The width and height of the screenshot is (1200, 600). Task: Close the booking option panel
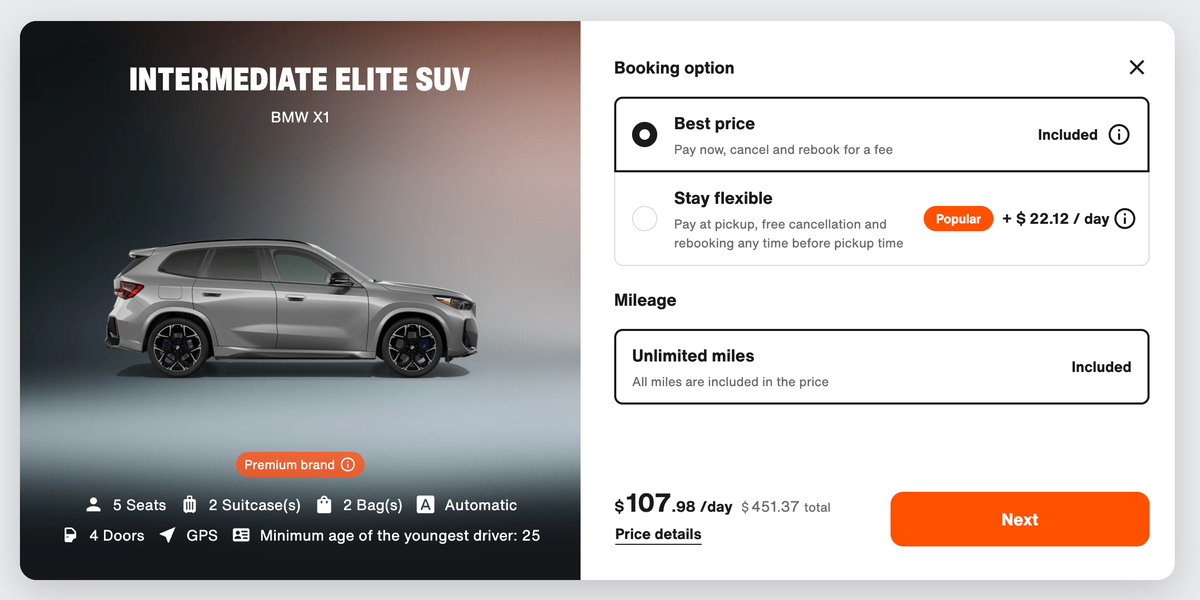pyautogui.click(x=1137, y=67)
